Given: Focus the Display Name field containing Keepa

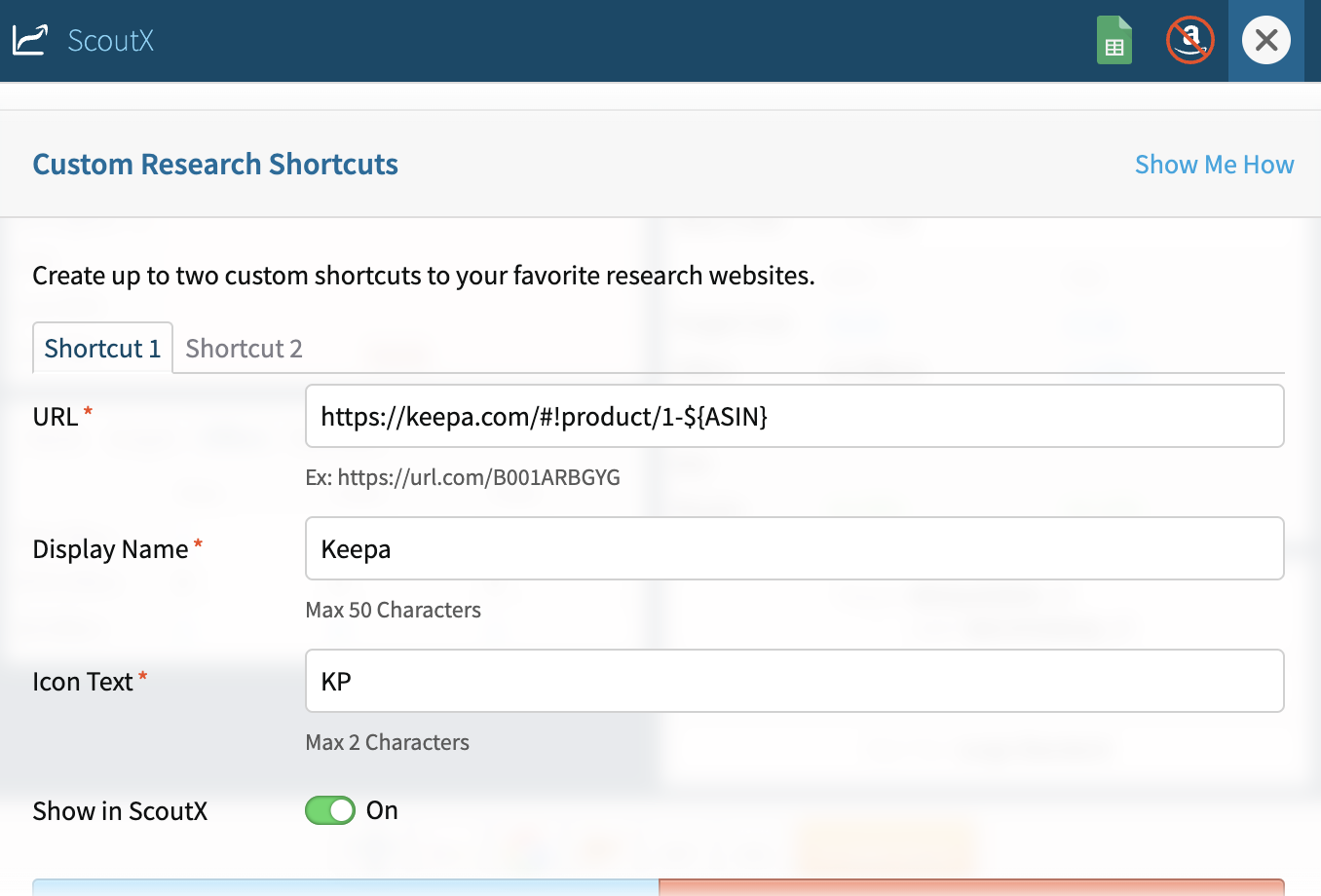Looking at the screenshot, I should tap(795, 549).
